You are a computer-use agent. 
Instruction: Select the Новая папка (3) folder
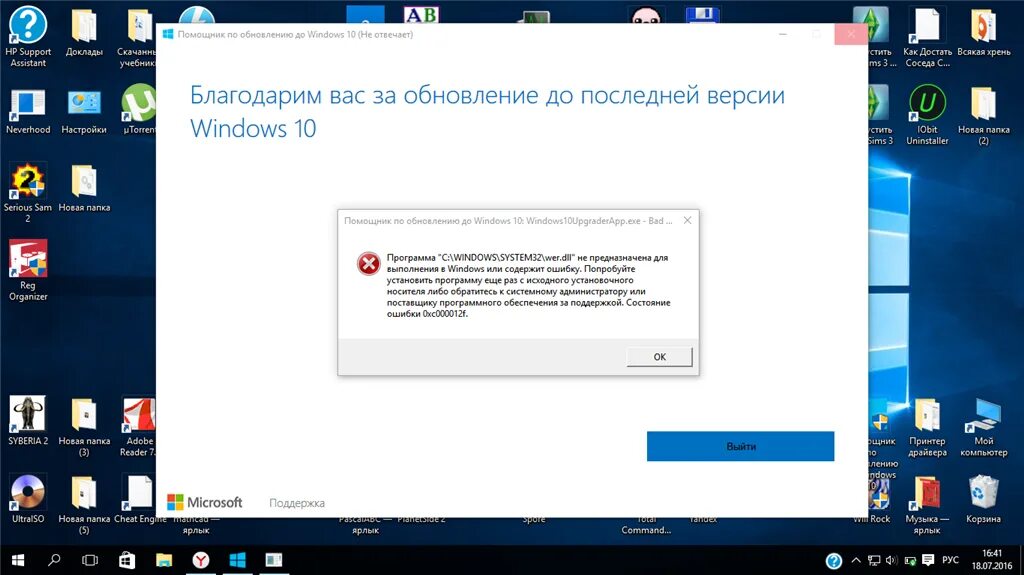84,427
